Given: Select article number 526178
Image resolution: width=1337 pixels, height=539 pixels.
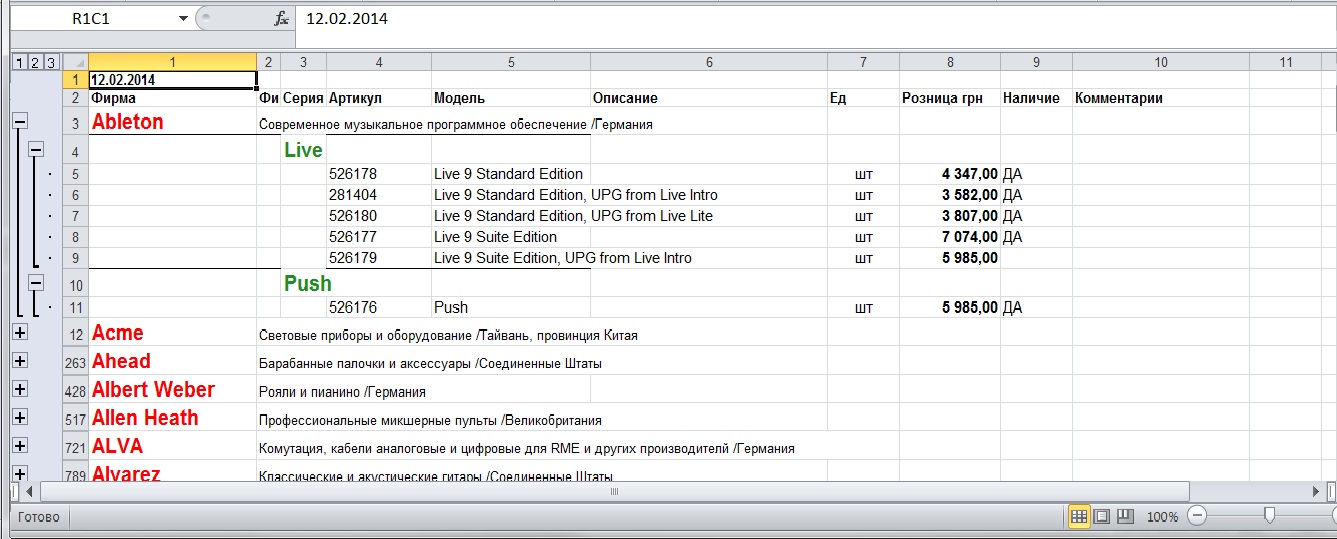Looking at the screenshot, I should click(x=379, y=174).
